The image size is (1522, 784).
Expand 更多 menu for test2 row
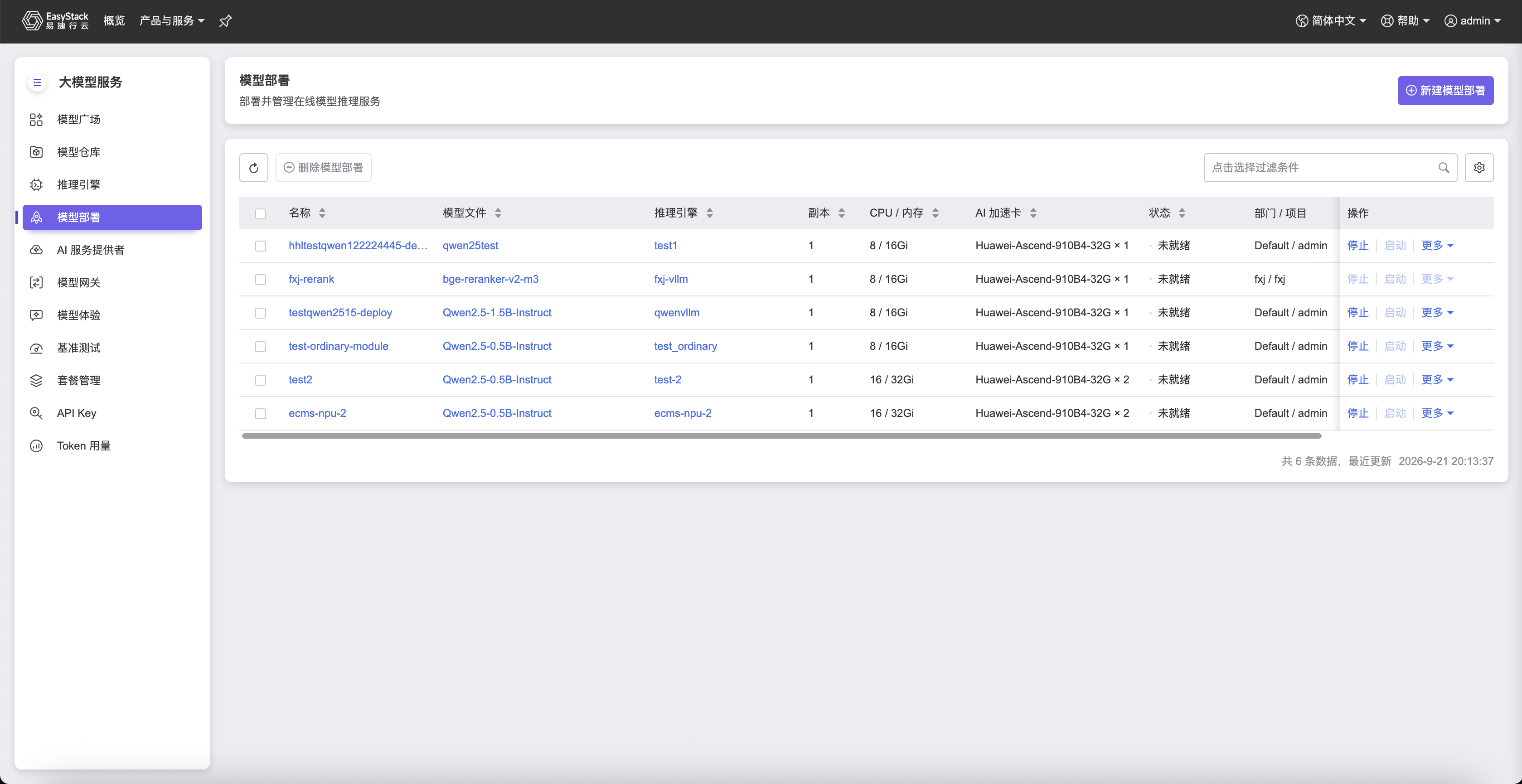[1437, 379]
